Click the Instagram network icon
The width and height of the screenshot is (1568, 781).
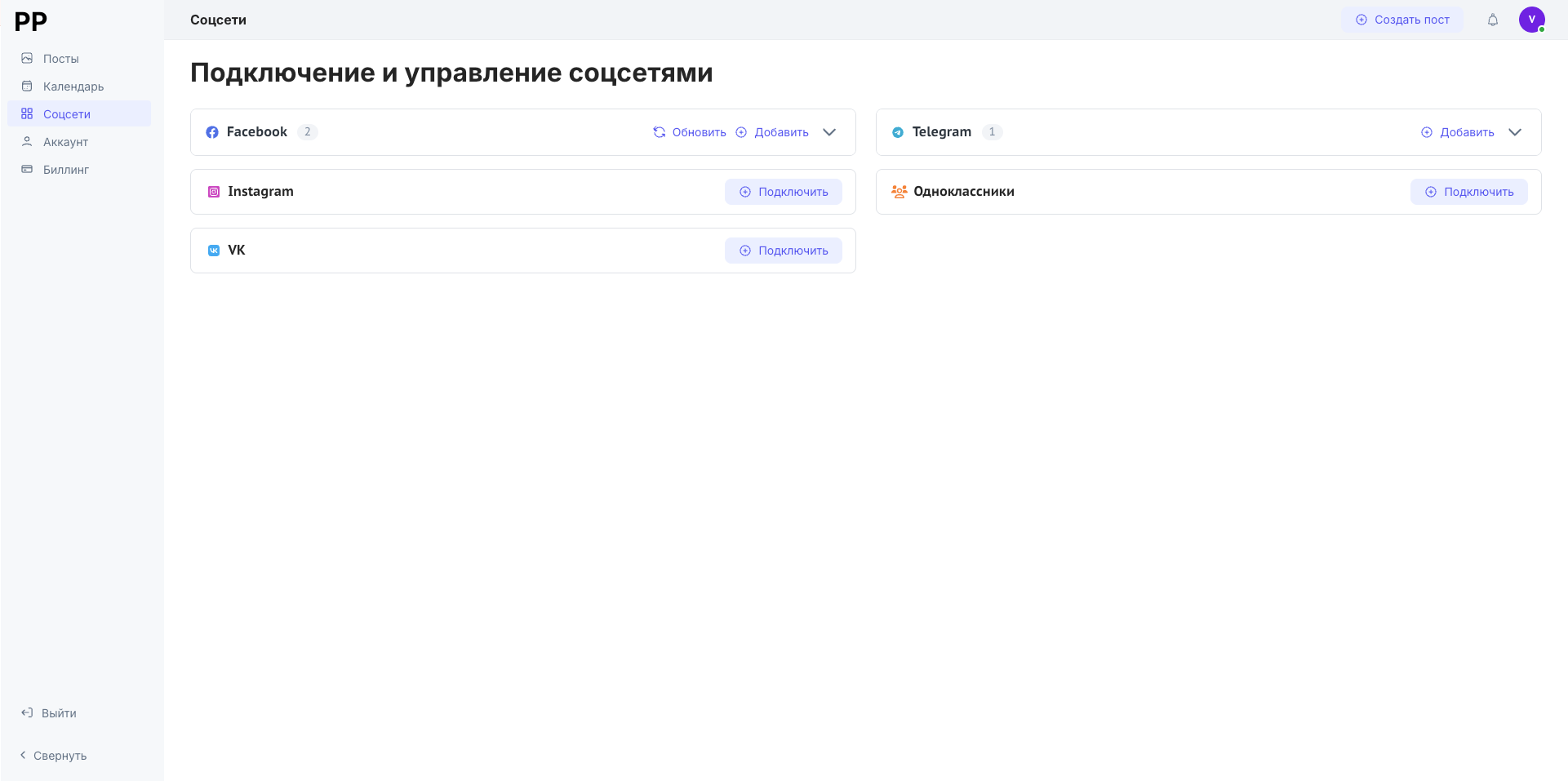214,192
